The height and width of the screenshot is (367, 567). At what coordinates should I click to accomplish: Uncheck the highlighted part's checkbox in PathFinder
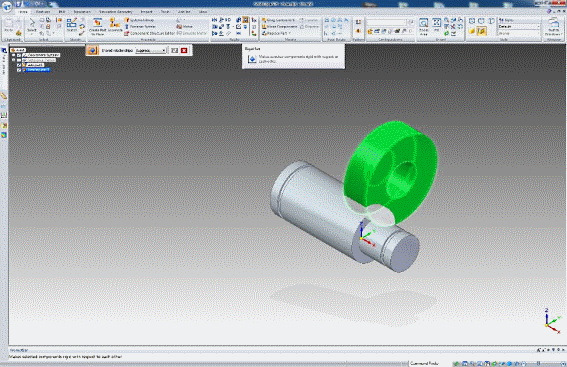click(x=19, y=70)
